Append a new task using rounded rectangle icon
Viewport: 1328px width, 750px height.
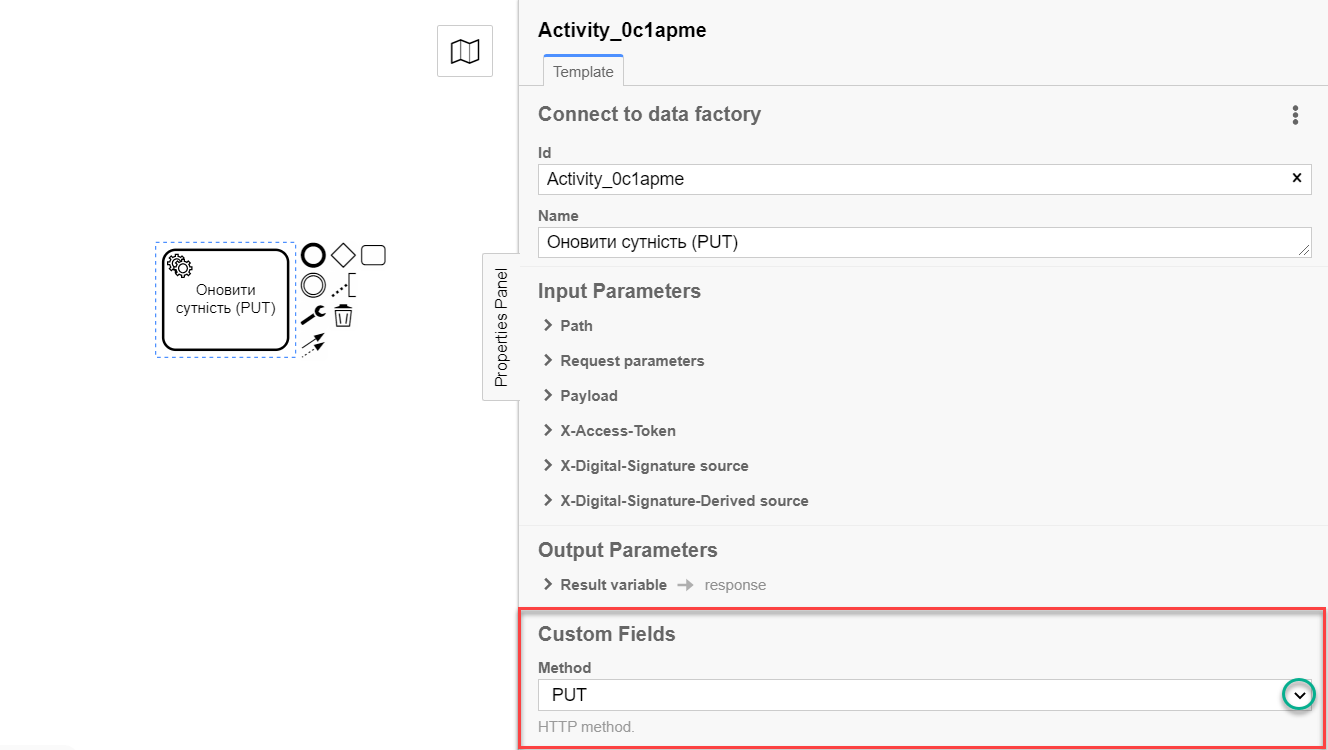pos(373,255)
